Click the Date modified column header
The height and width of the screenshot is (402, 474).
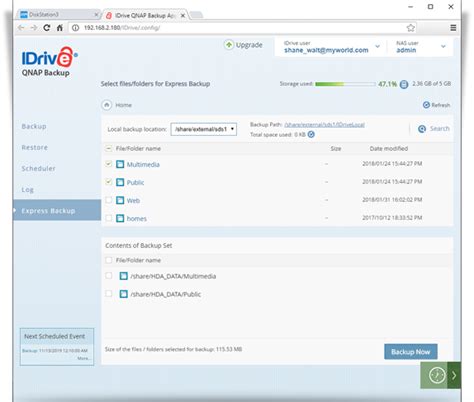(389, 148)
